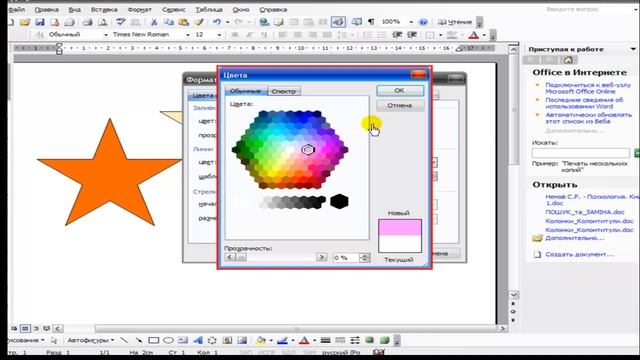Click the Cut scissors icon

click(154, 22)
